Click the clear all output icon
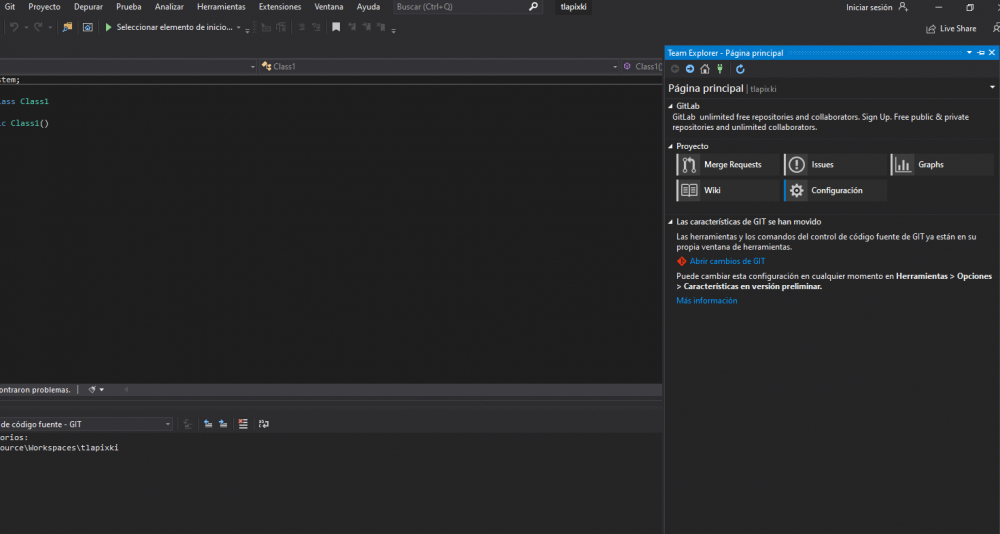The image size is (1000, 534). (x=242, y=424)
